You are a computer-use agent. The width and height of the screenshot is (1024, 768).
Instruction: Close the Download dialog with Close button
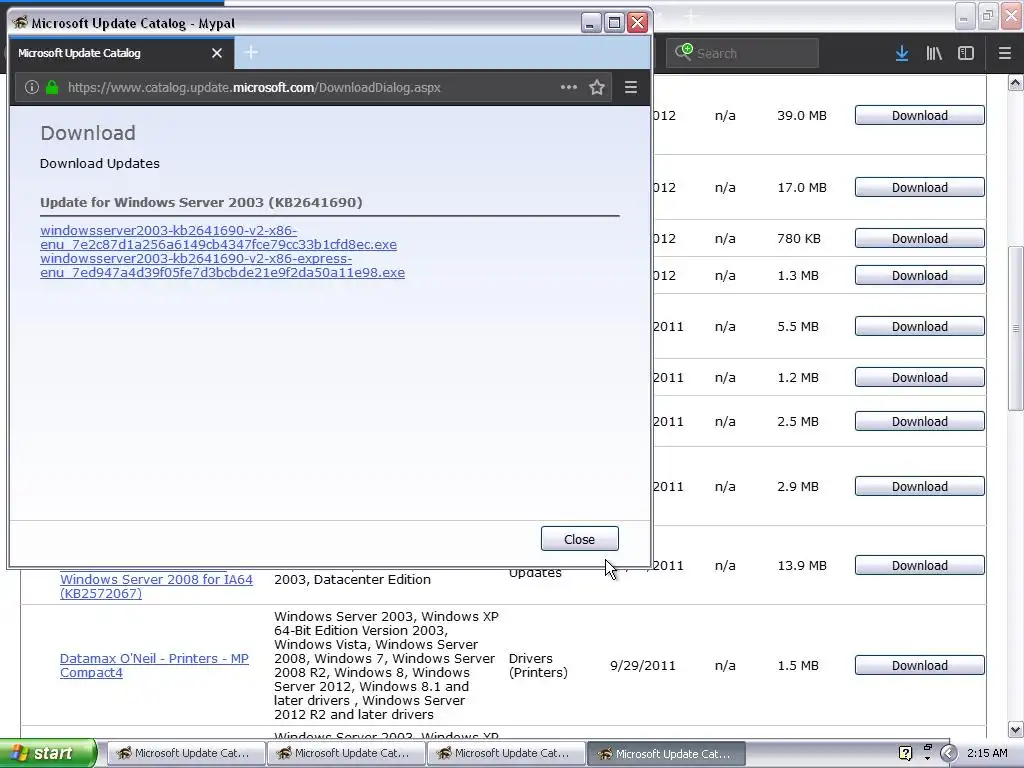[x=579, y=539]
